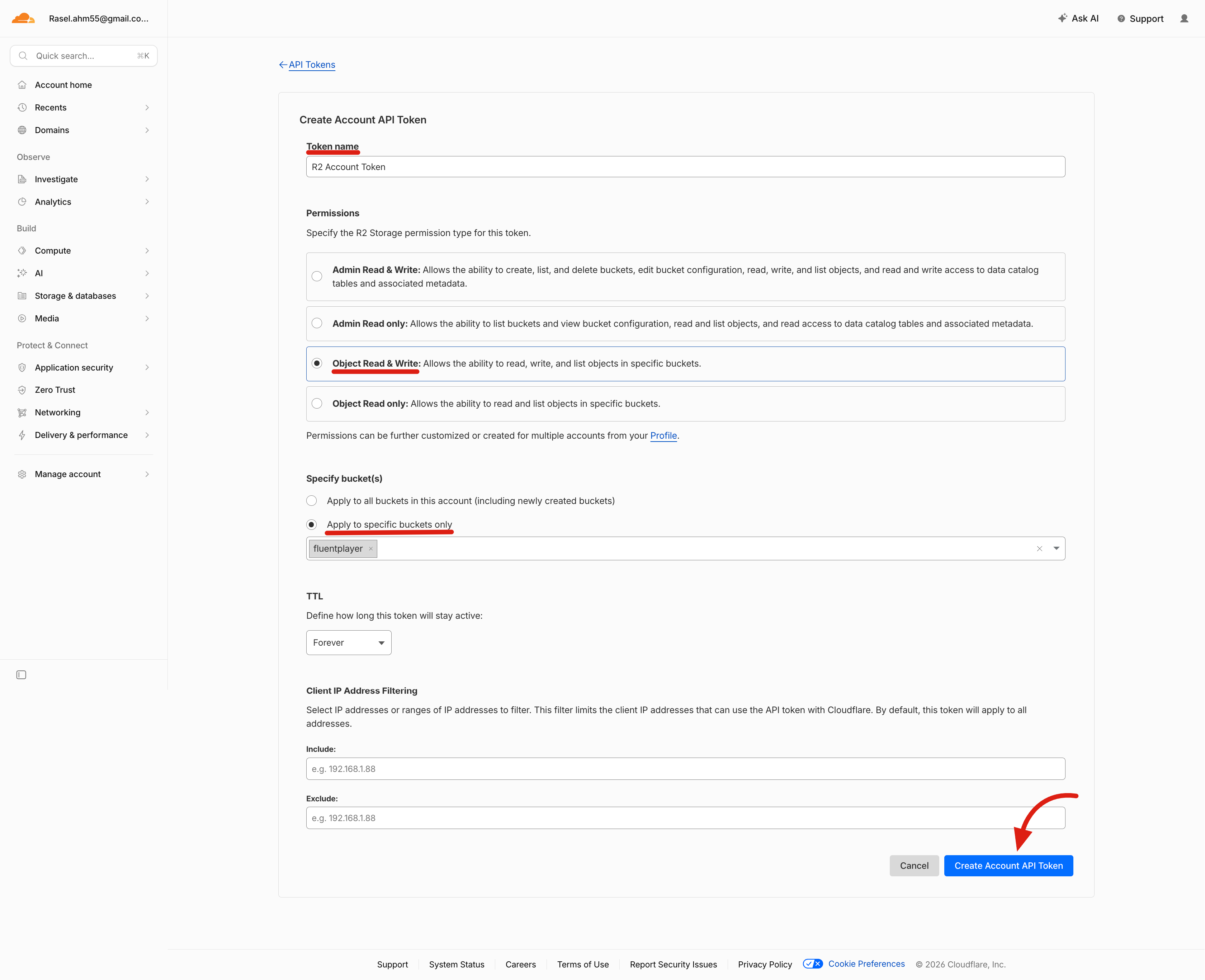
Task: Click the Token name input field
Action: [685, 166]
